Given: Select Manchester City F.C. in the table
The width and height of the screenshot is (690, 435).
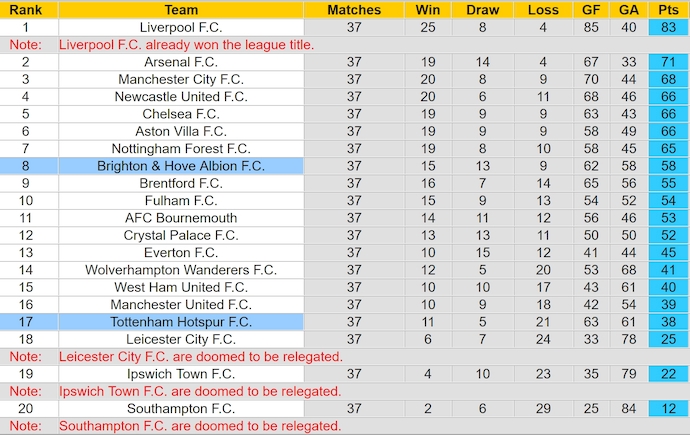Looking at the screenshot, I should (181, 79).
